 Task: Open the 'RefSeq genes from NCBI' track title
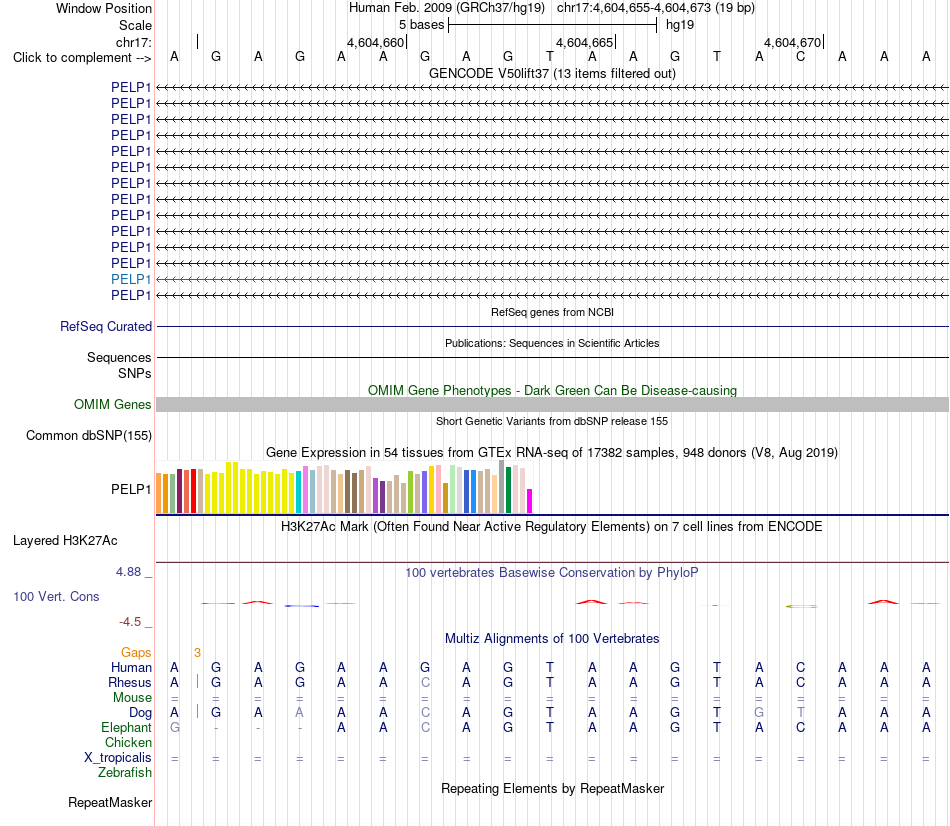pyautogui.click(x=552, y=312)
